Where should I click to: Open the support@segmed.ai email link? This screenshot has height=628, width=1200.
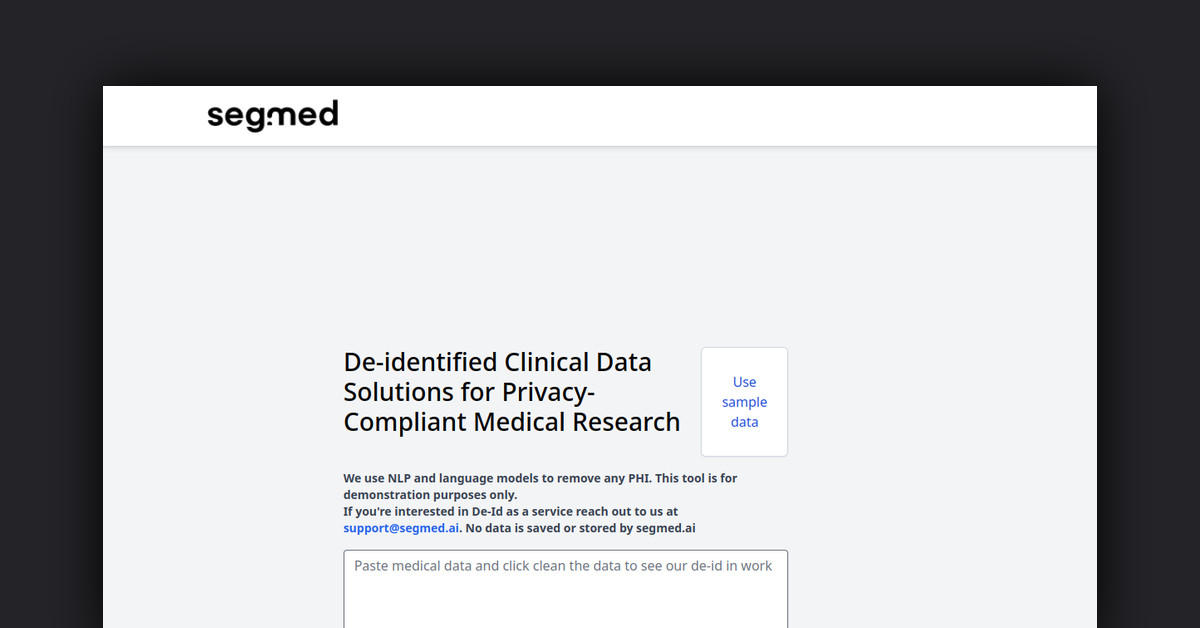coord(401,528)
